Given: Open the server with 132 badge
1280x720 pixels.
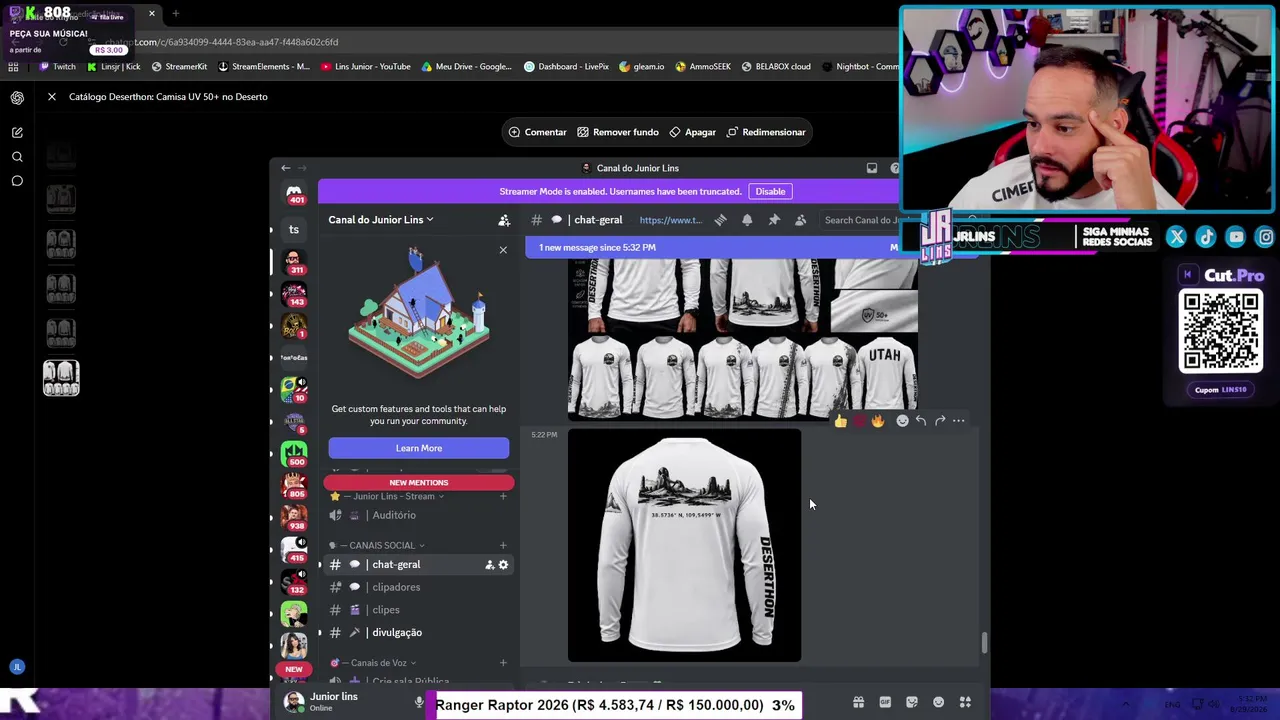Looking at the screenshot, I should pyautogui.click(x=294, y=583).
